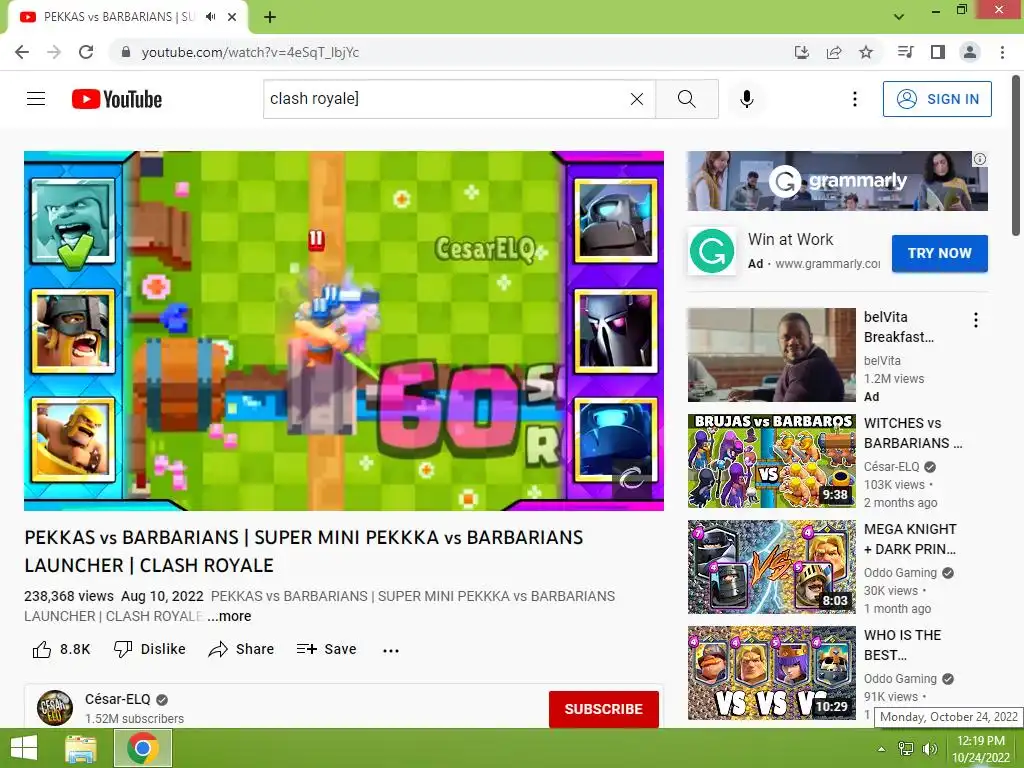Open more actions ellipsis below video

(x=391, y=650)
